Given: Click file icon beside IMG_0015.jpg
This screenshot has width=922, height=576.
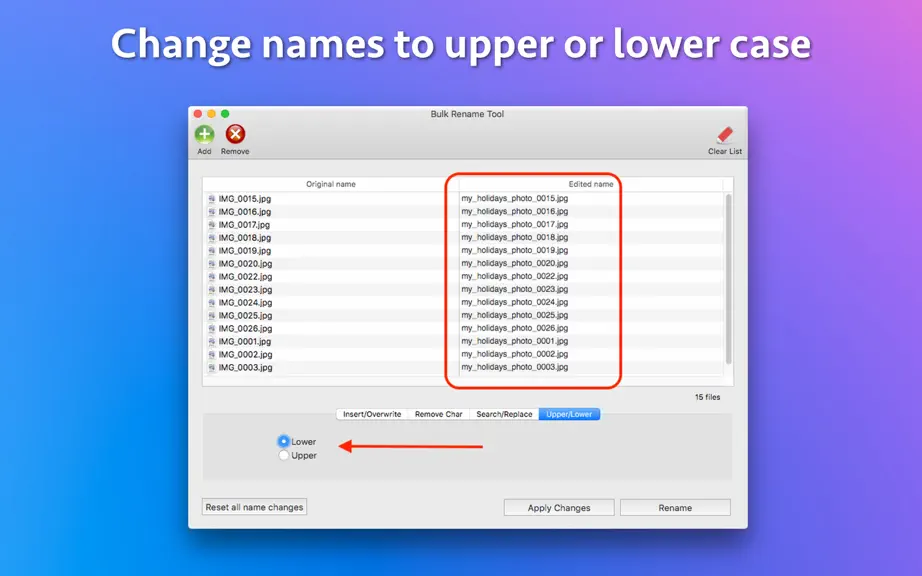Looking at the screenshot, I should (x=212, y=199).
